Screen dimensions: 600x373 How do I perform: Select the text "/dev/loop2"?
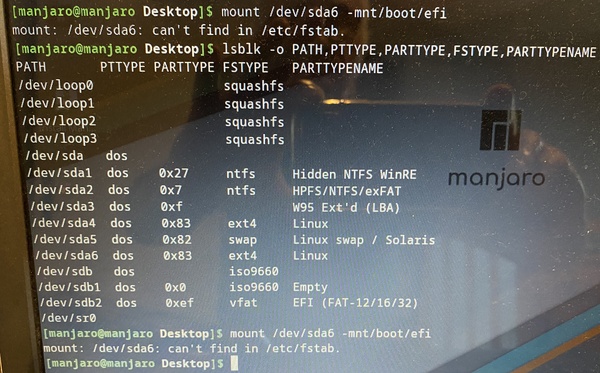point(59,121)
